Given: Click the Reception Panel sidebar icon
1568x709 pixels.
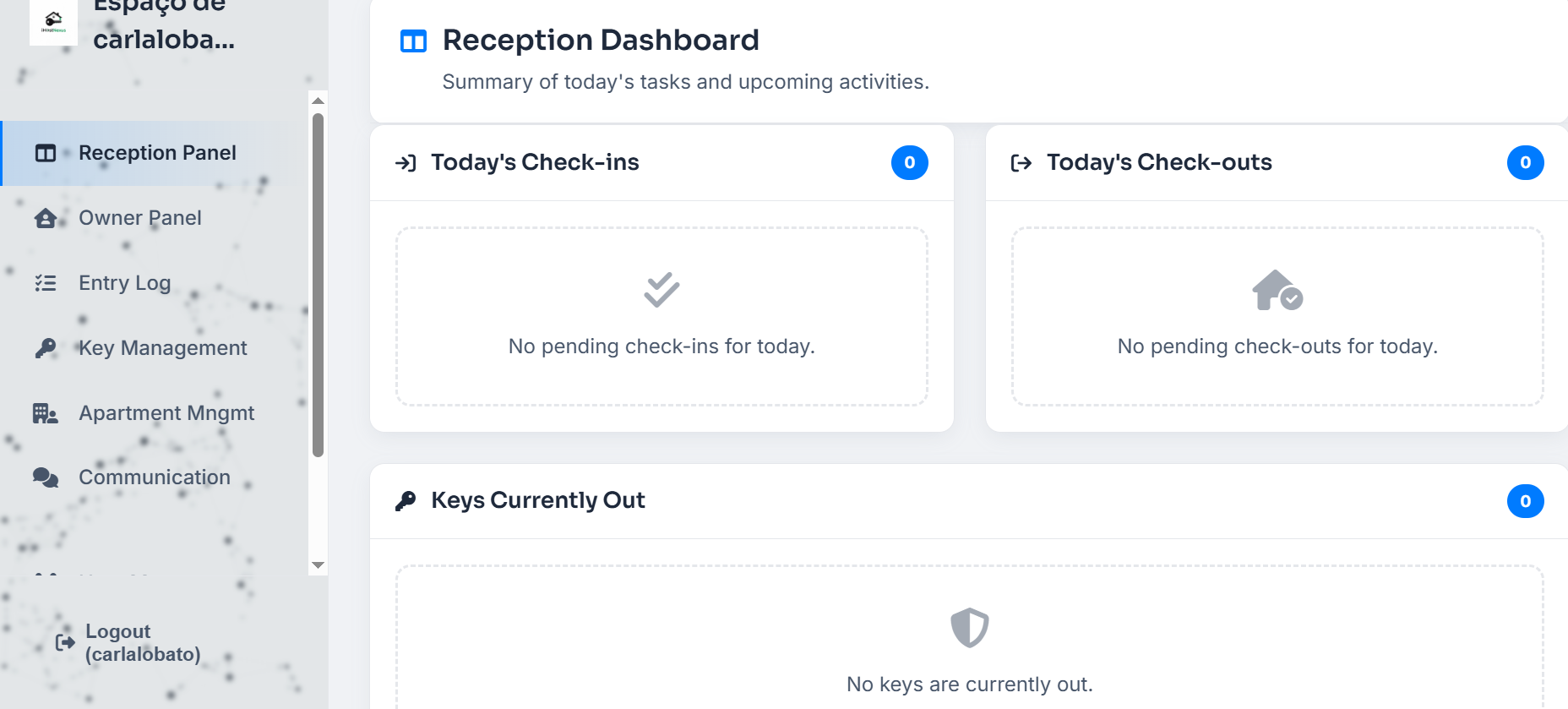Looking at the screenshot, I should (46, 153).
